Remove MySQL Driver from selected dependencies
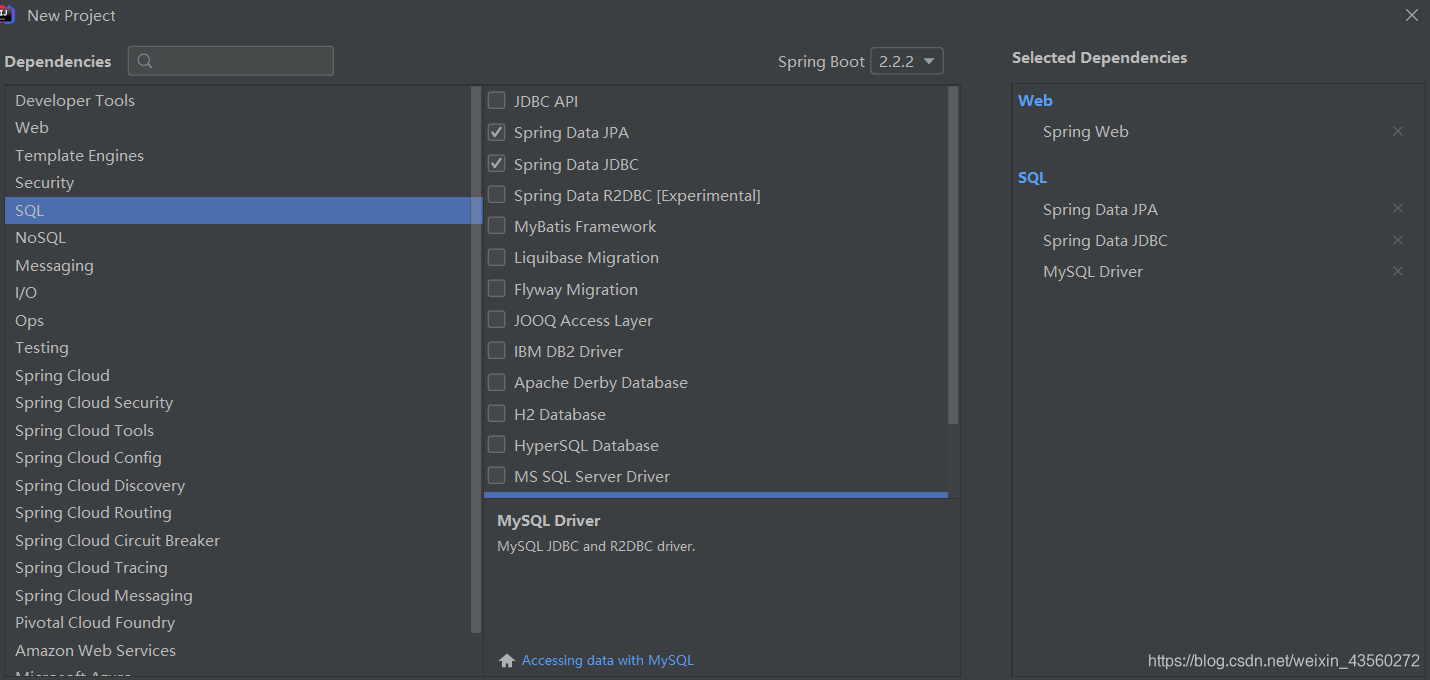The height and width of the screenshot is (680, 1430). 1398,271
